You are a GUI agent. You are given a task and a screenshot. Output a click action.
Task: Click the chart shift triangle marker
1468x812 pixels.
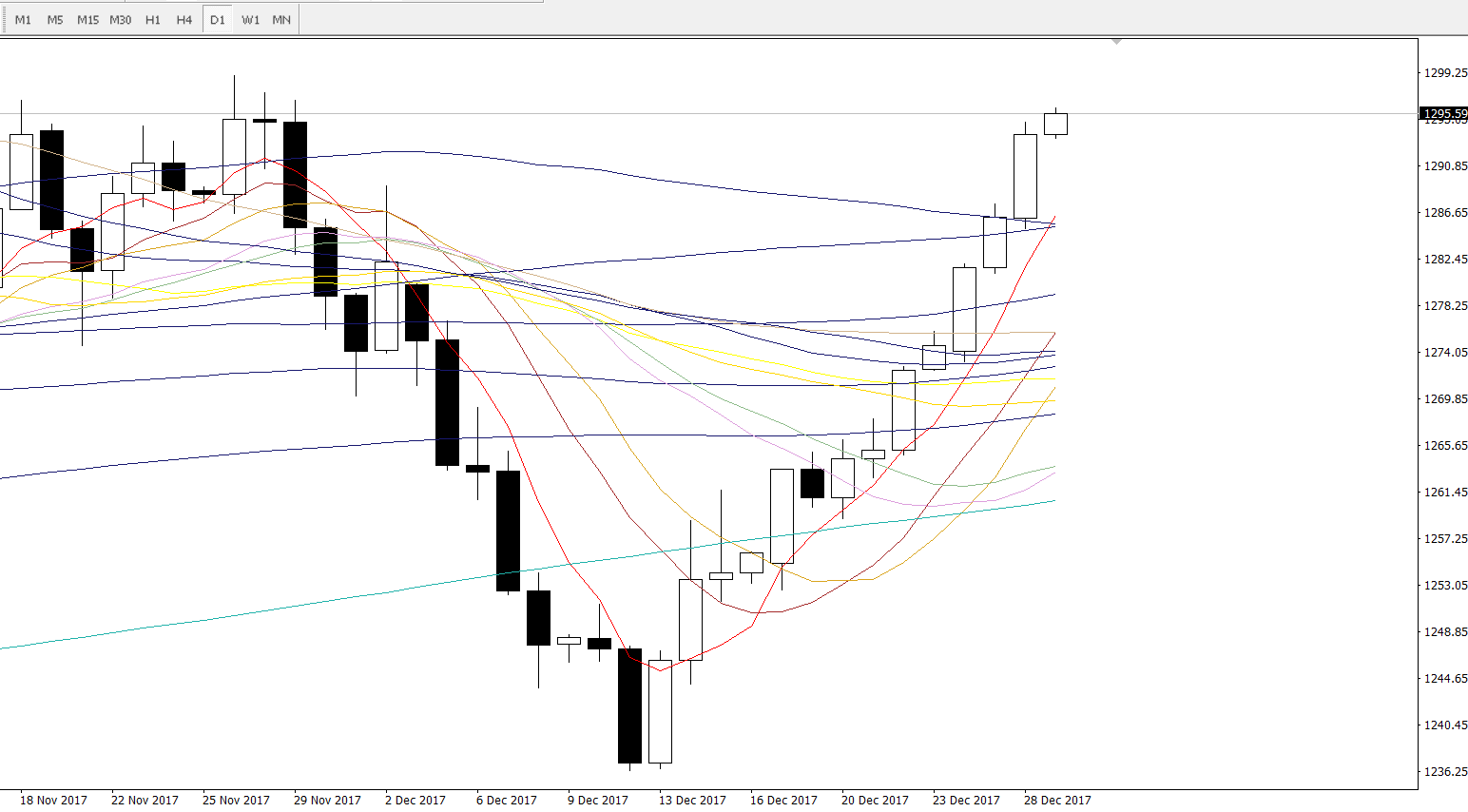(x=1116, y=42)
